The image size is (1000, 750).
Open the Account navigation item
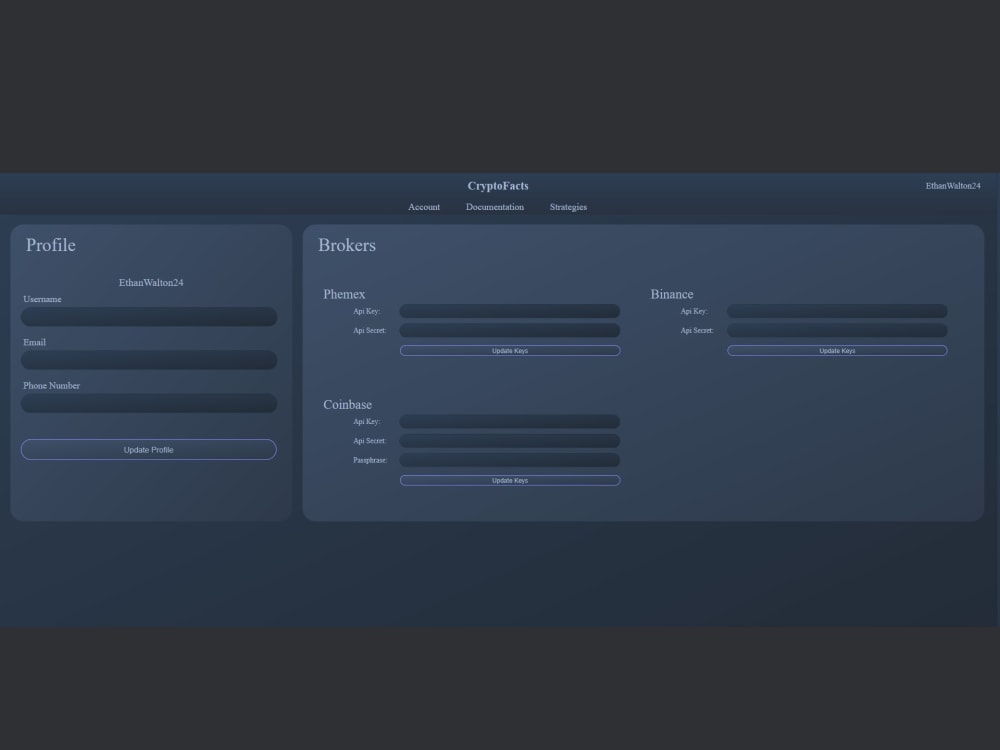[424, 207]
